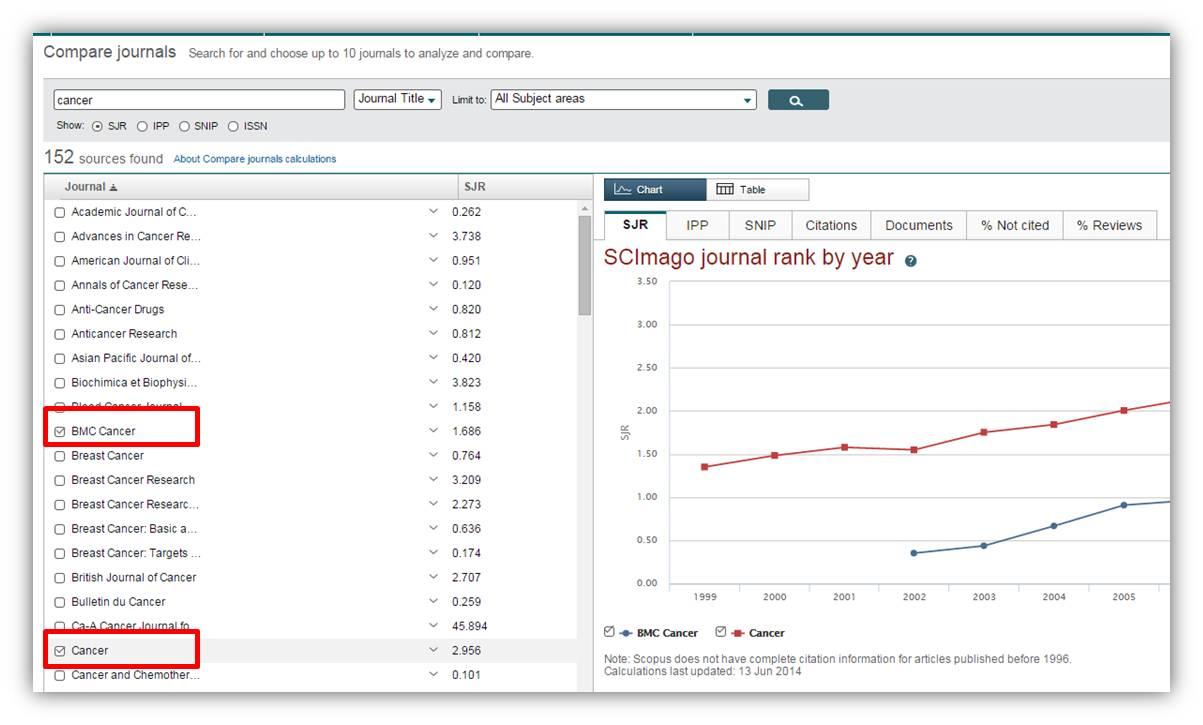Viewport: 1203px width, 725px height.
Task: Switch to the Chart view
Action: pyautogui.click(x=655, y=189)
